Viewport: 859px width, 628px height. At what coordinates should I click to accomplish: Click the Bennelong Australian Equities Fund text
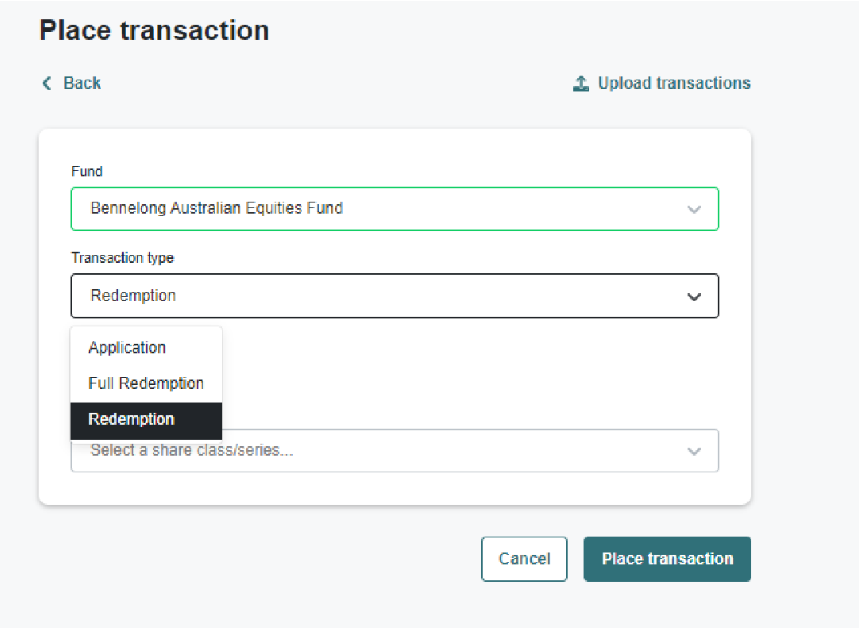tap(216, 208)
